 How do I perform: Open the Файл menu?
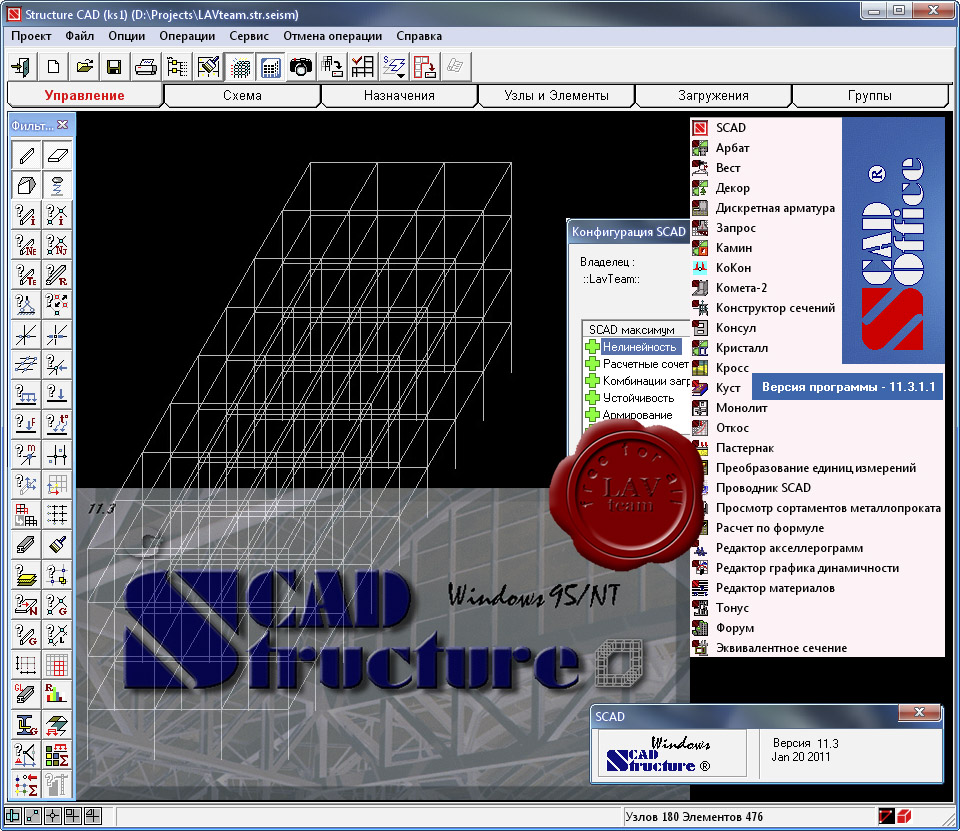[x=80, y=36]
